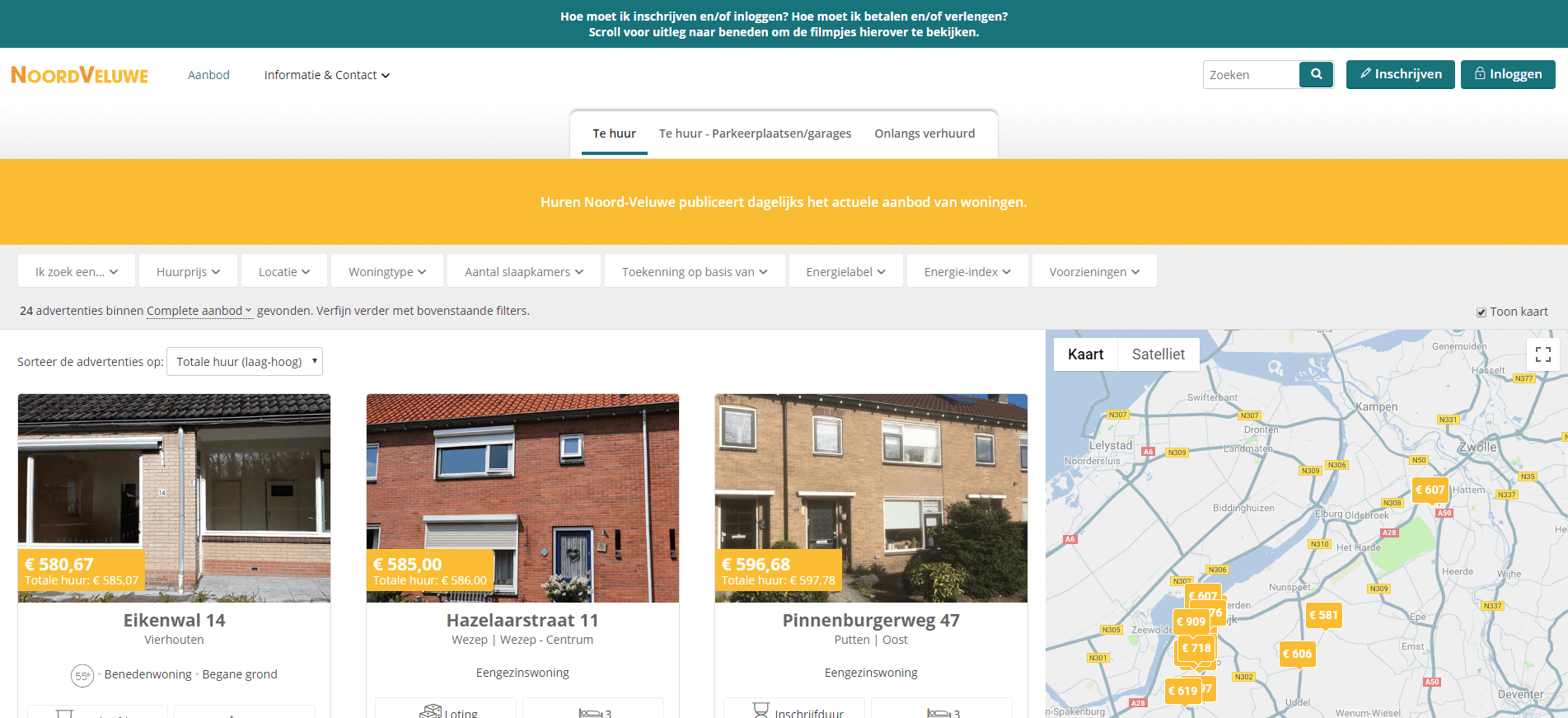Screen dimensions: 1568x718
Task: Click the € 581 map price marker
Action: [x=1324, y=615]
